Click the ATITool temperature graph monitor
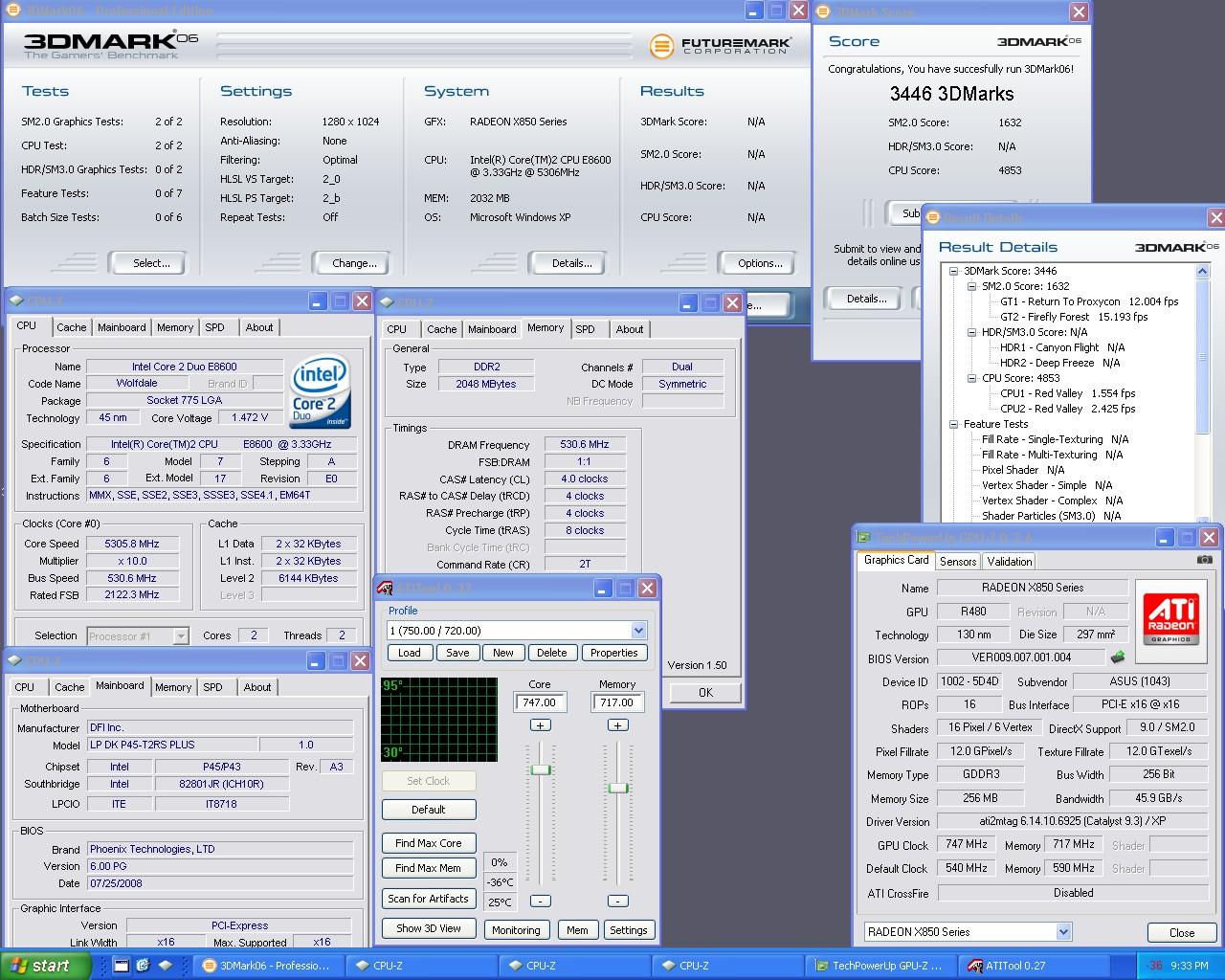This screenshot has width=1225, height=980. tap(439, 720)
